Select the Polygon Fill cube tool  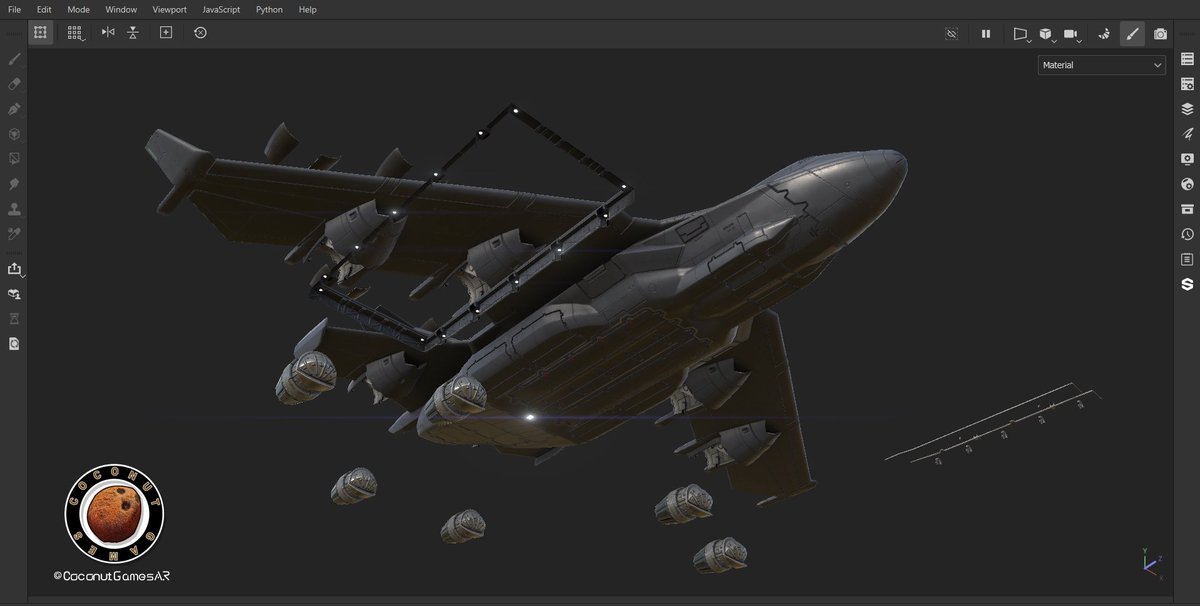pos(14,134)
